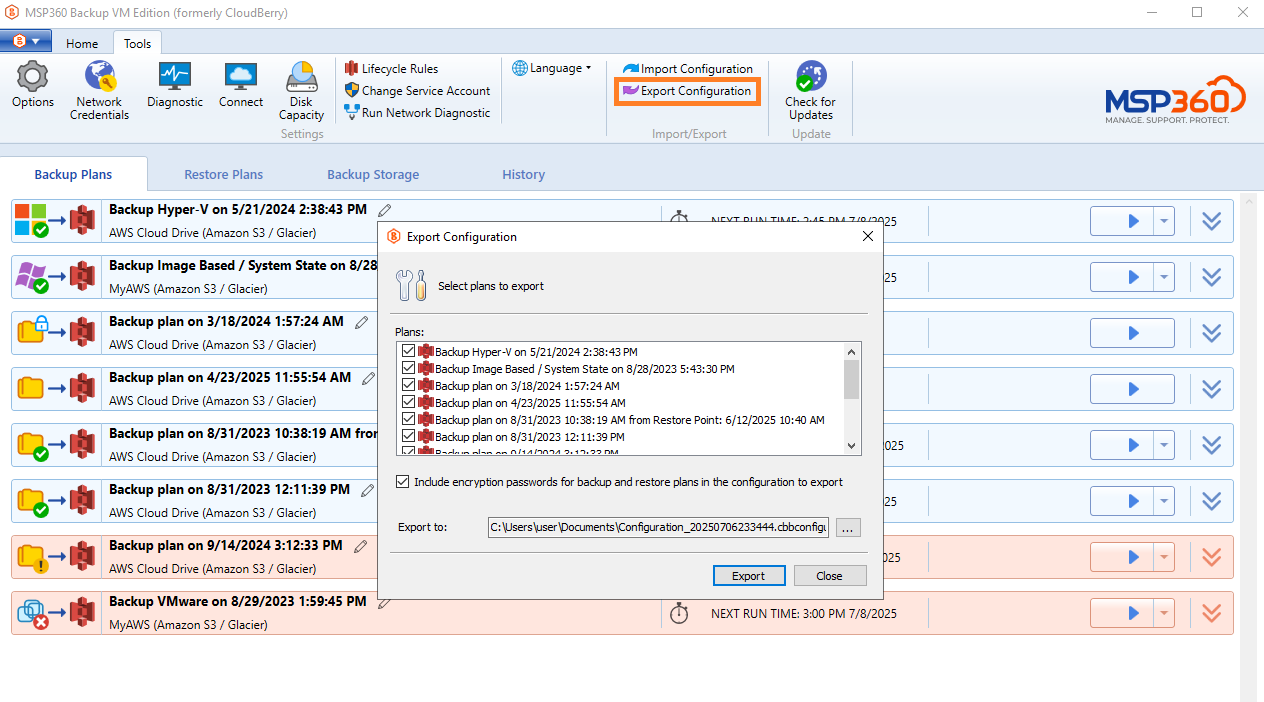Viewport: 1264px width, 702px height.
Task: Browse for export file location
Action: (848, 527)
